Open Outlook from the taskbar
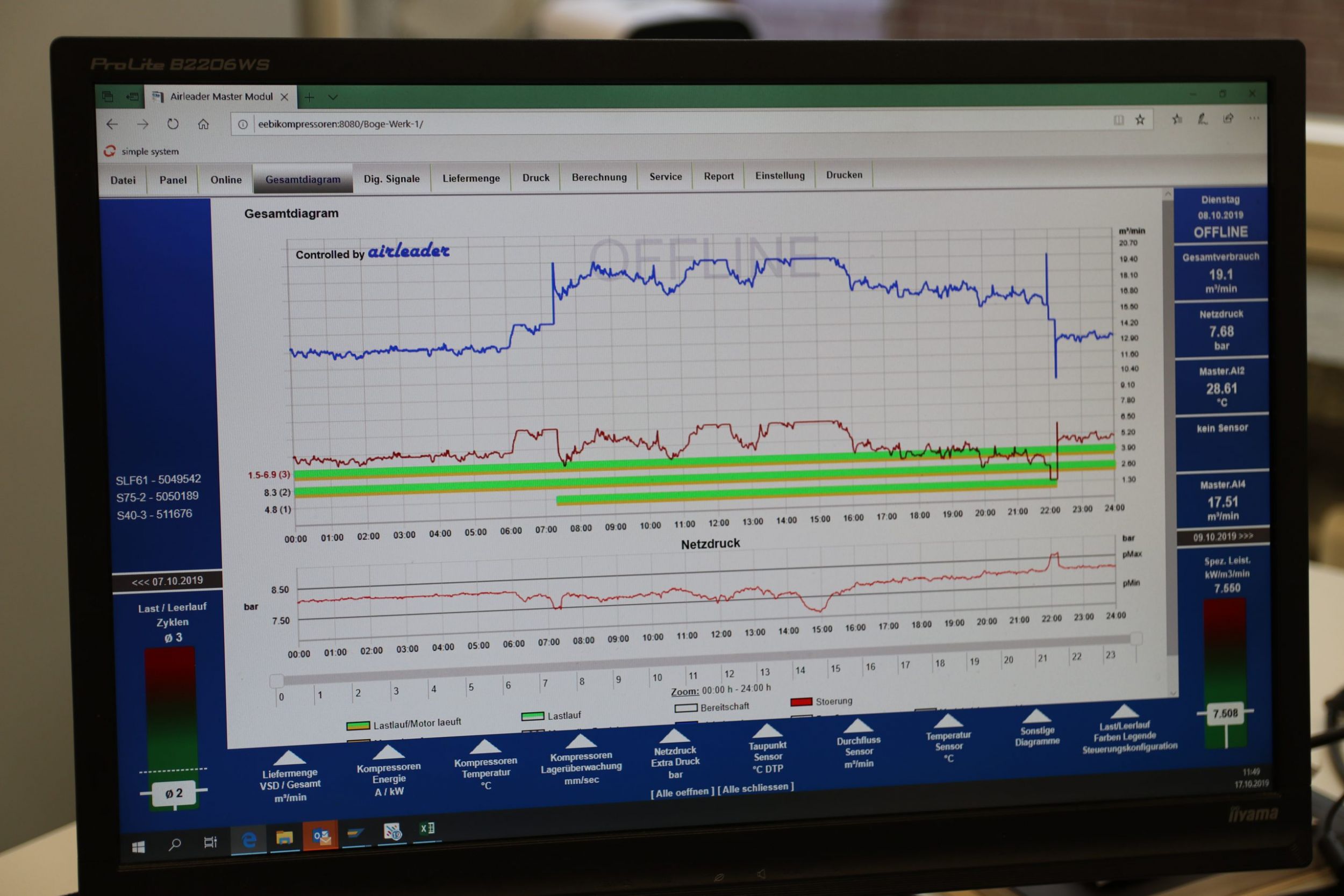 tap(320, 837)
